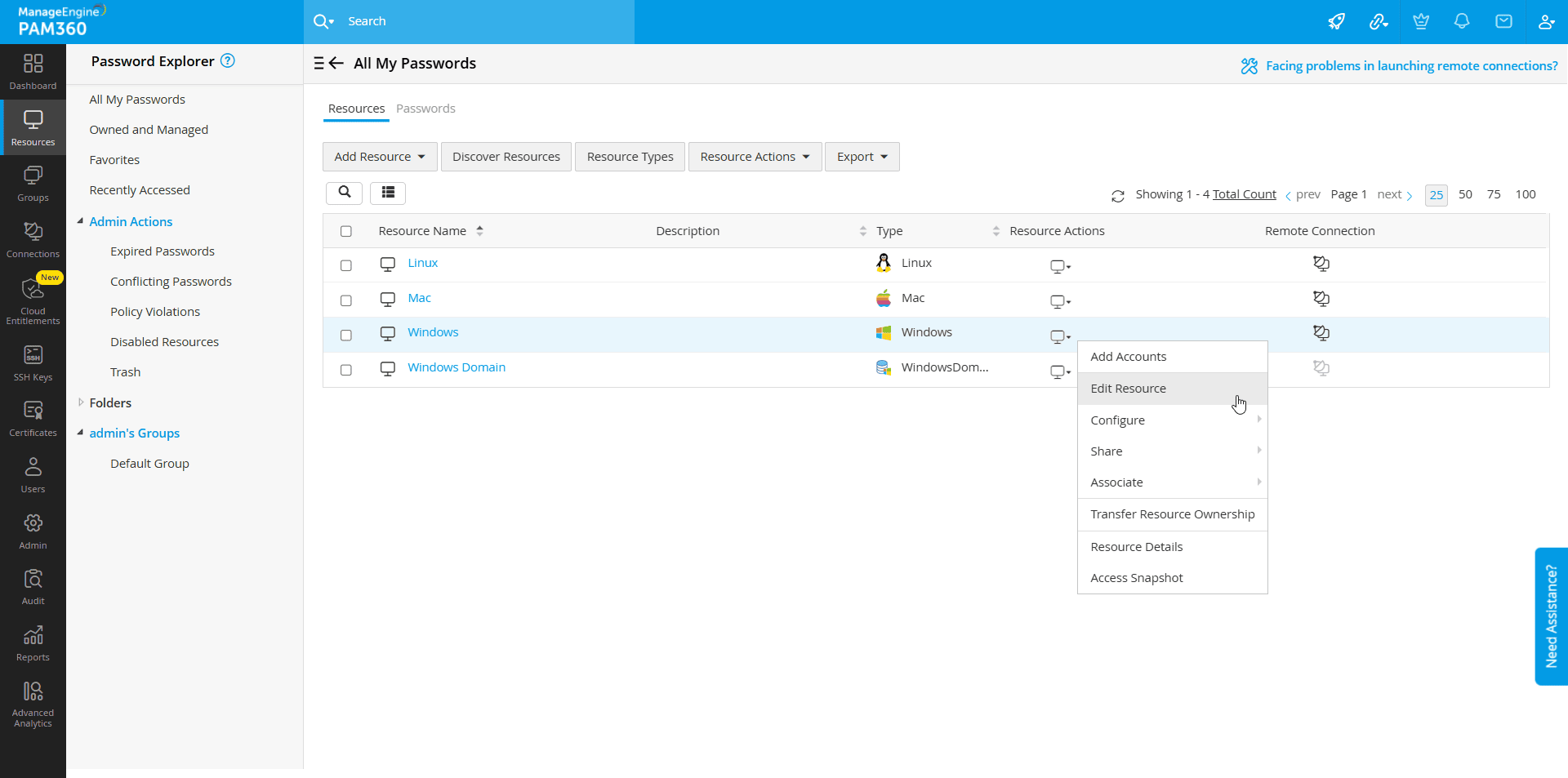Tick the select-all resources checkbox
Viewport: 1568px width, 778px height.
(x=346, y=231)
